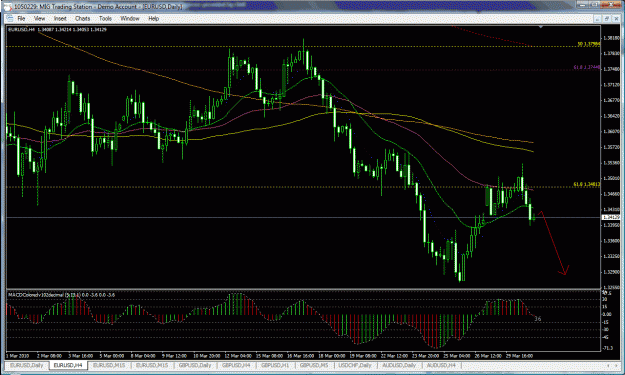Click the MIG Trading Station title bar icon
Screen dimensions: 625x375
8,6
